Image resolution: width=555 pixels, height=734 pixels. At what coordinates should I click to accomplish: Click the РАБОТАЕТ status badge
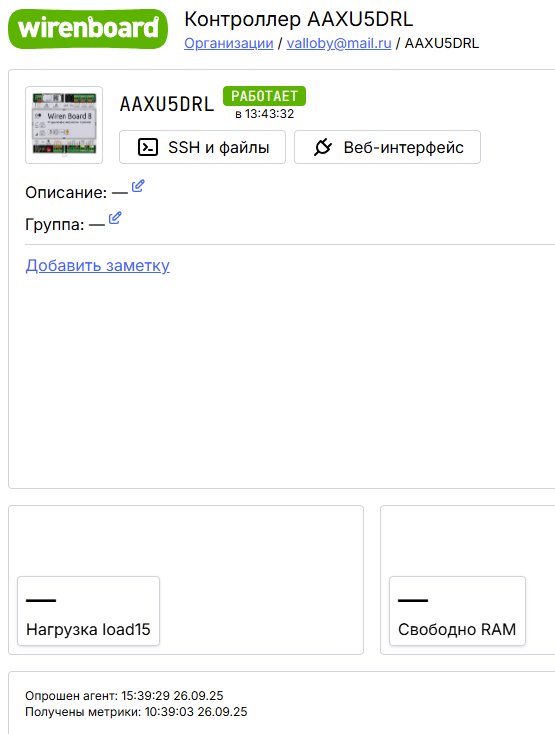(x=264, y=96)
